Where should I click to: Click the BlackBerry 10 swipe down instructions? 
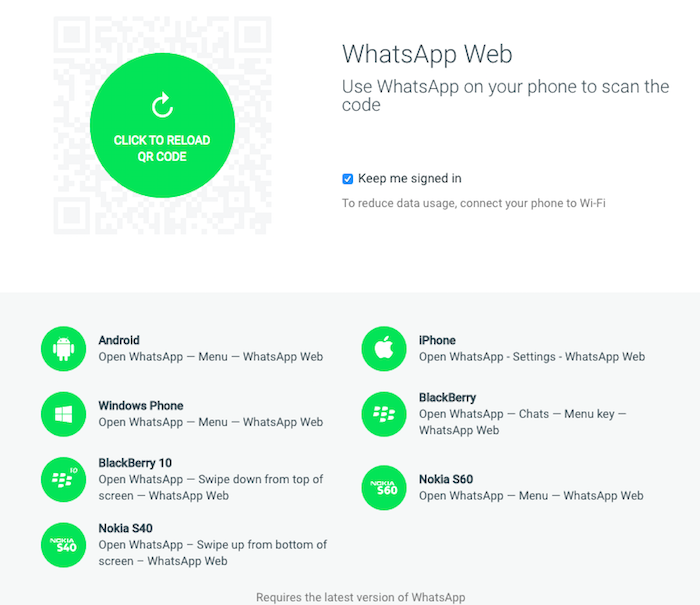pos(211,488)
